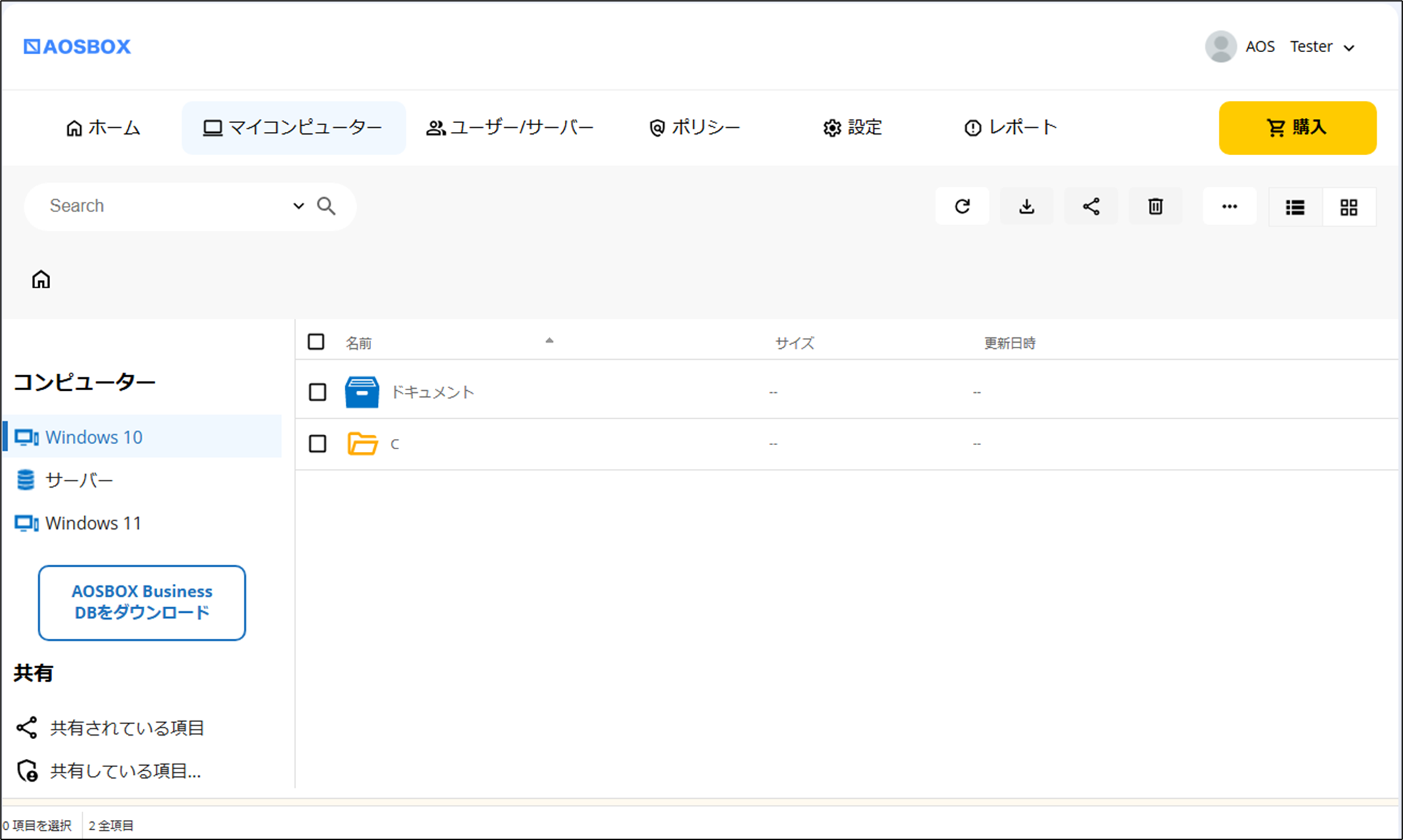Open 共有している項目 in sidebar
Image resolution: width=1403 pixels, height=840 pixels.
[x=109, y=771]
